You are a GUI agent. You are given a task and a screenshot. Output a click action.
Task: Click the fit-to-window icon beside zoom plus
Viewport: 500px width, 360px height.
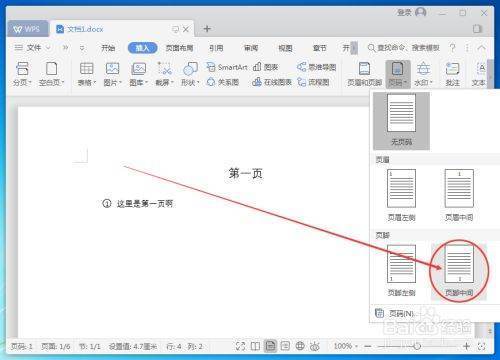coord(482,346)
